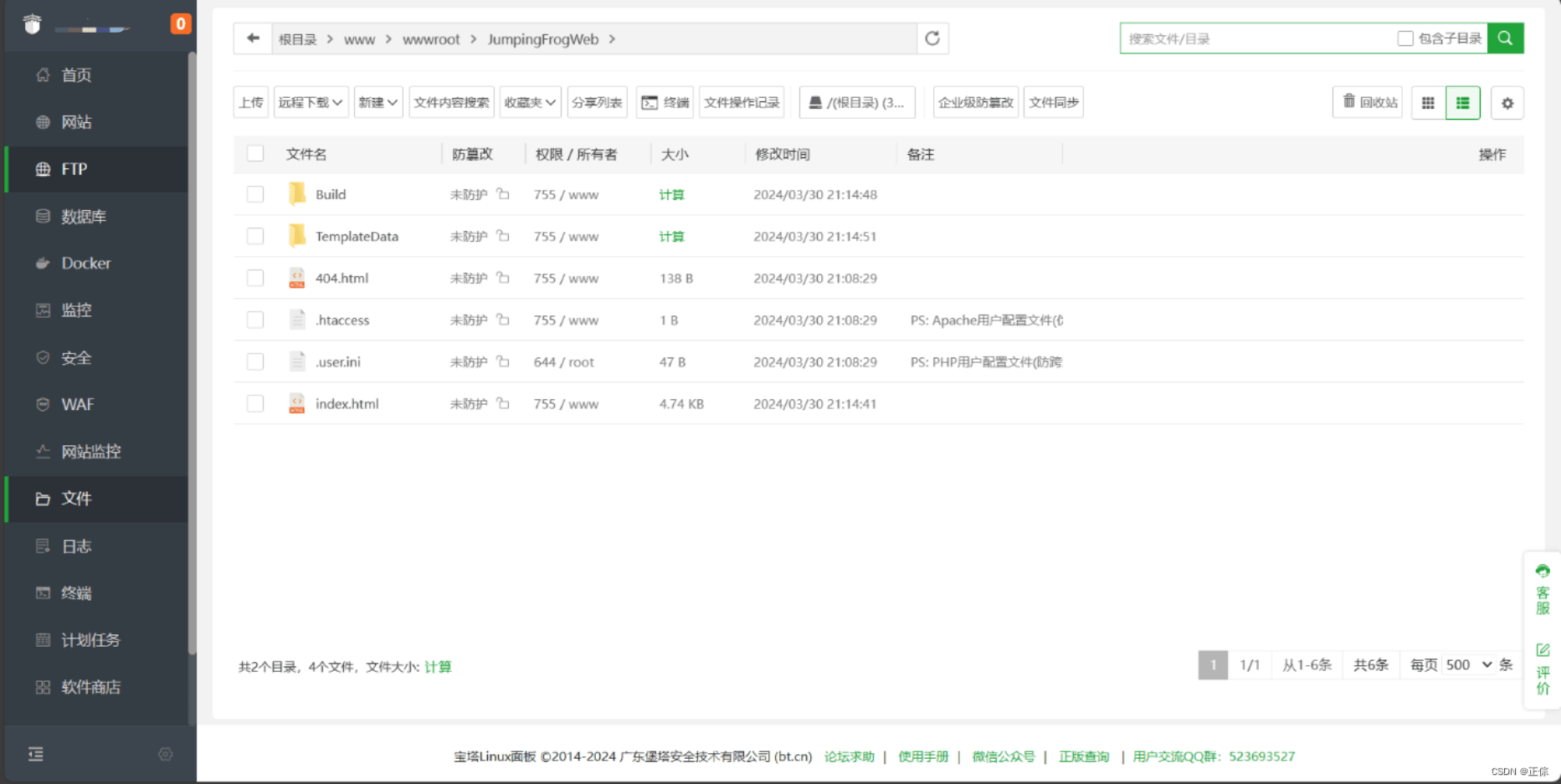Viewport: 1561px width, 784px height.
Task: Open the 新建 dropdown menu
Action: [377, 103]
